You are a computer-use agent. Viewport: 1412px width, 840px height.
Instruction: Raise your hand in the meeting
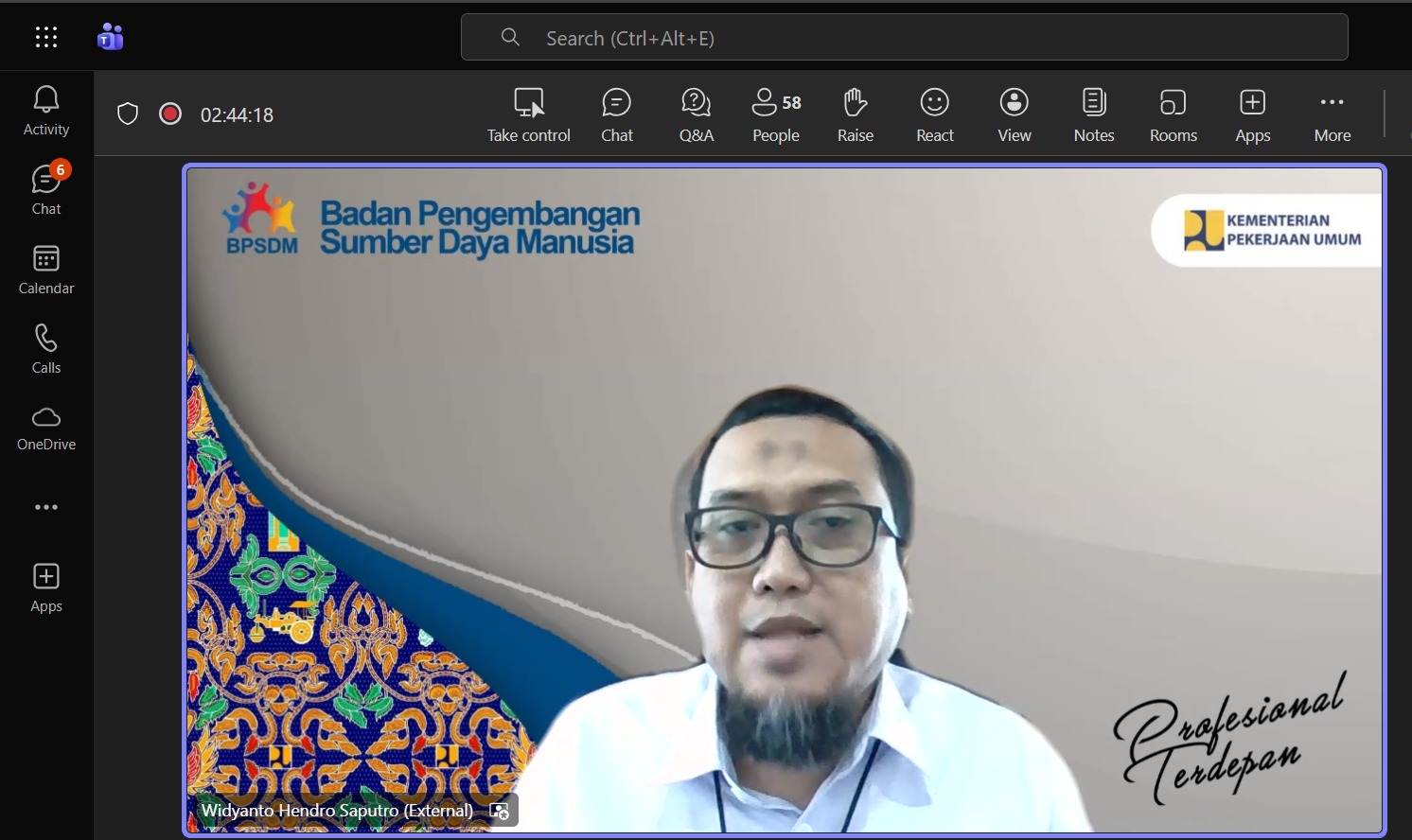[x=855, y=114]
